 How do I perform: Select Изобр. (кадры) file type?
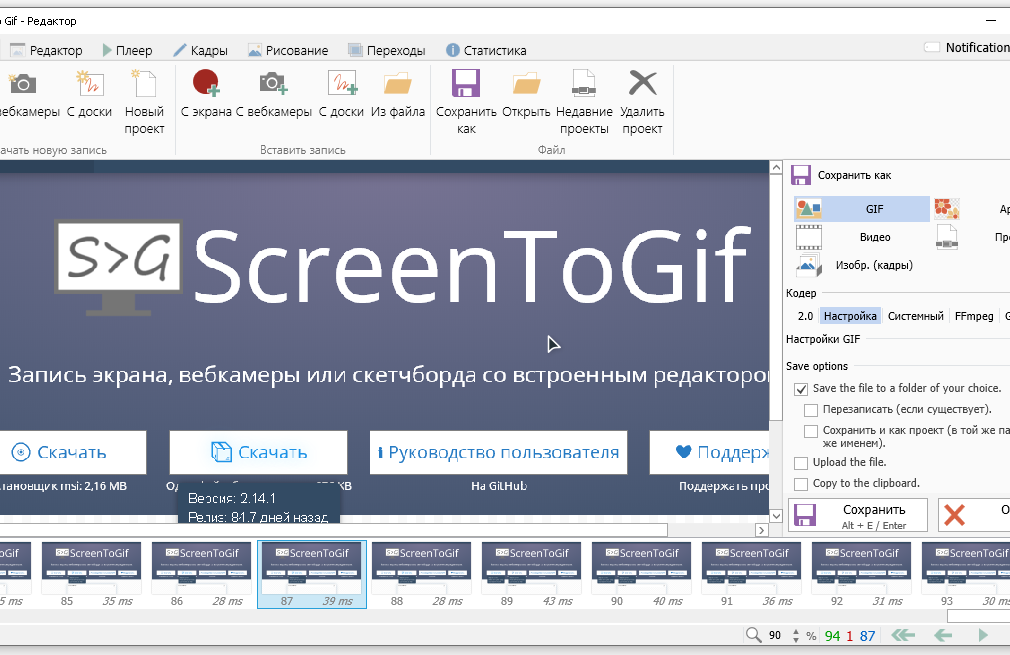click(x=862, y=265)
